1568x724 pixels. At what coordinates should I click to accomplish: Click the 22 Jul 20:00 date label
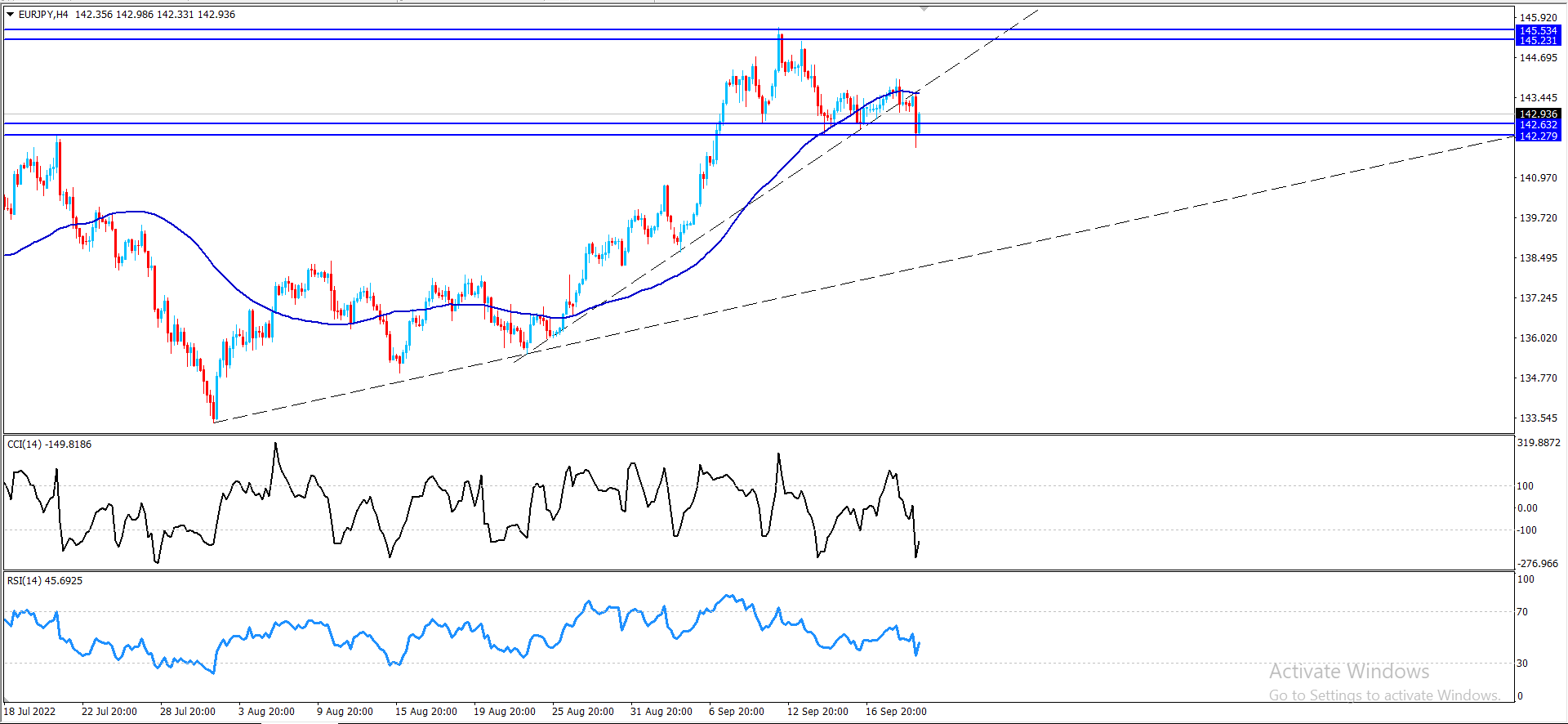pyautogui.click(x=109, y=712)
